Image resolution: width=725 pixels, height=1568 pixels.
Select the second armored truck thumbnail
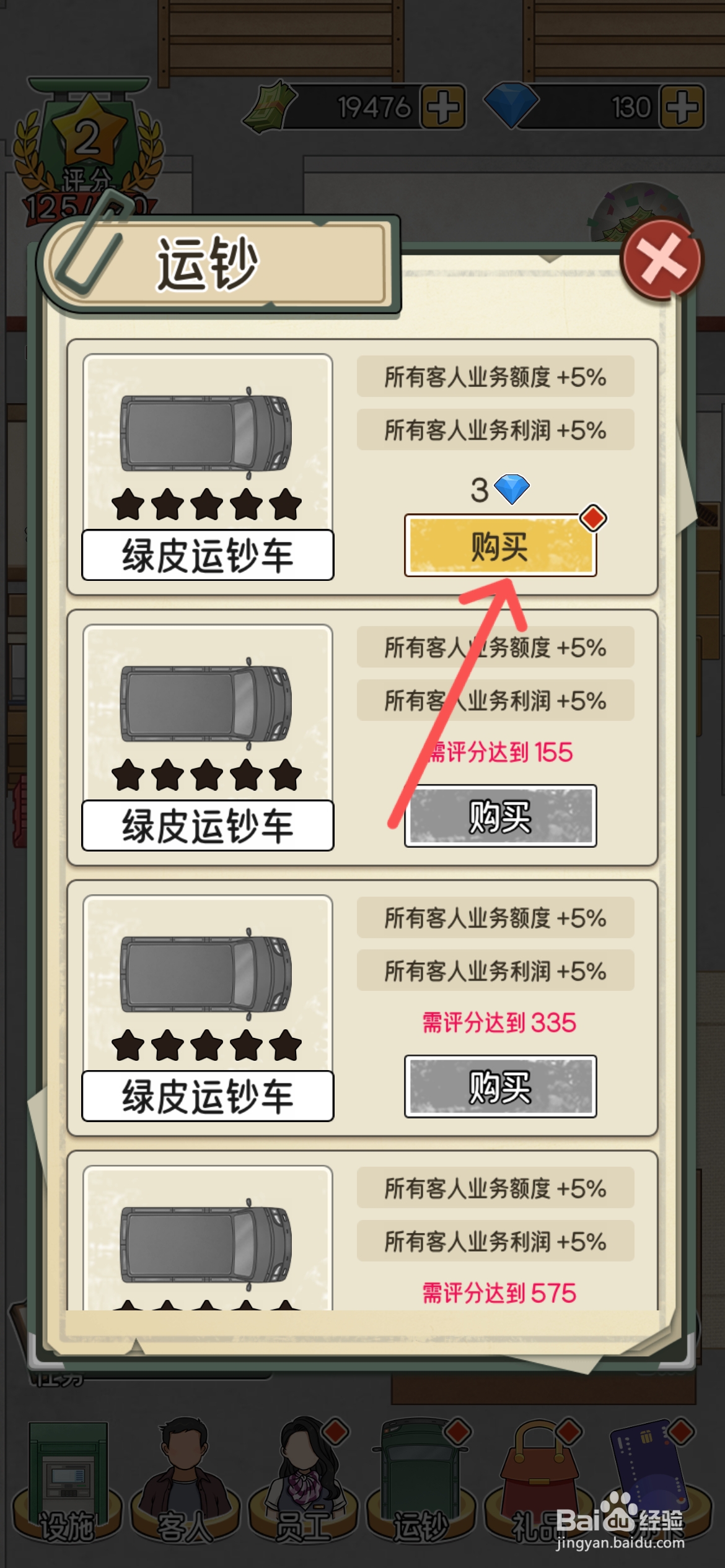(208, 738)
